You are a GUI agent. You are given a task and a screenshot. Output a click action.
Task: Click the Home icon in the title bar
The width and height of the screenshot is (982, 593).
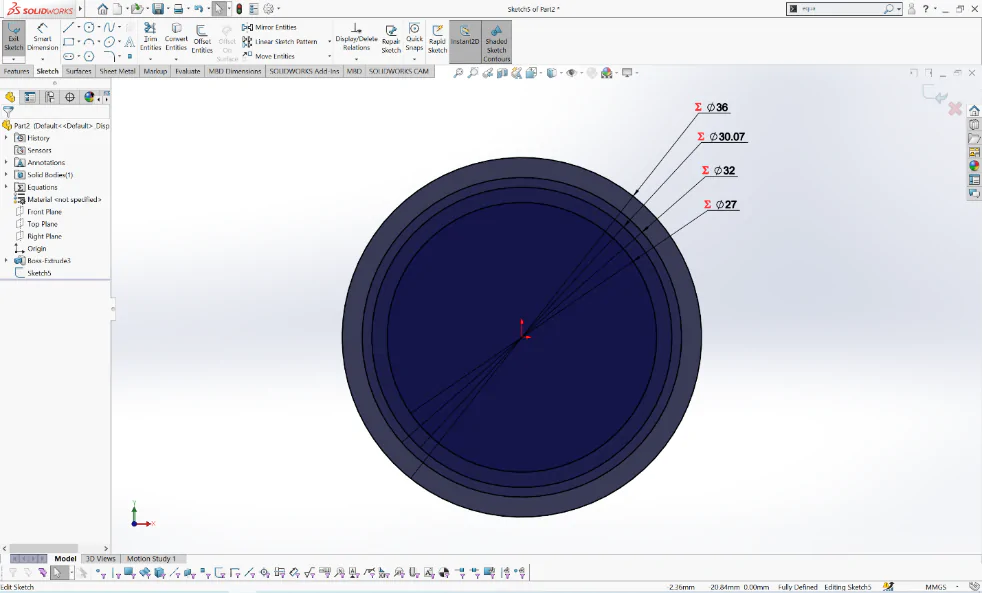tap(103, 9)
